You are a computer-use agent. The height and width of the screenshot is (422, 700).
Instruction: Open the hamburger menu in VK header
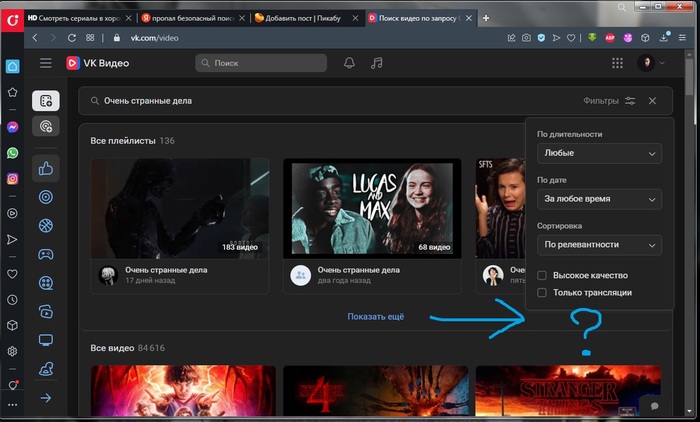45,63
